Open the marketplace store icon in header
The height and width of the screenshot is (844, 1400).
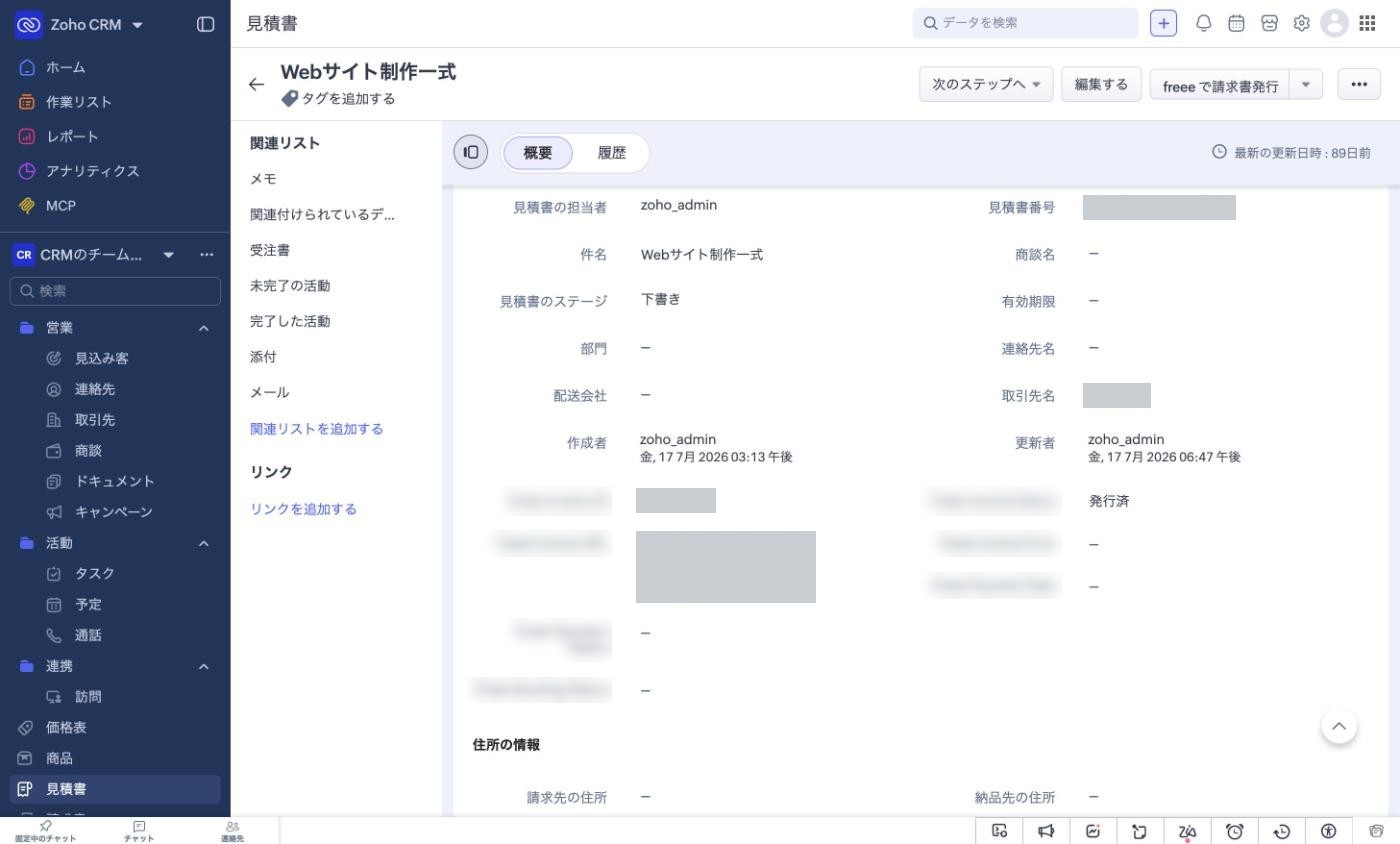(1269, 23)
